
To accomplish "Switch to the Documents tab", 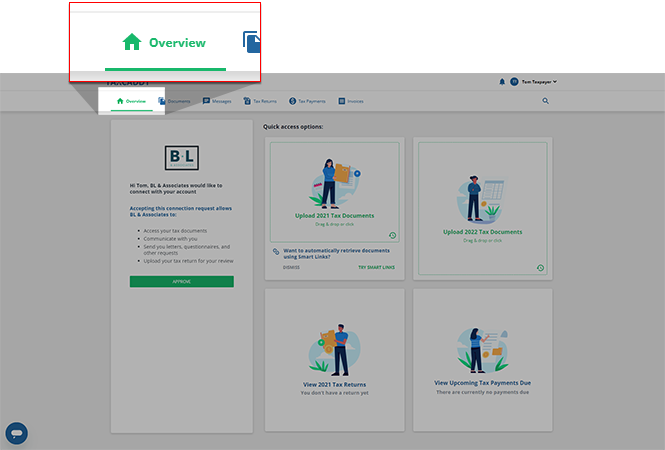I will tap(174, 101).
